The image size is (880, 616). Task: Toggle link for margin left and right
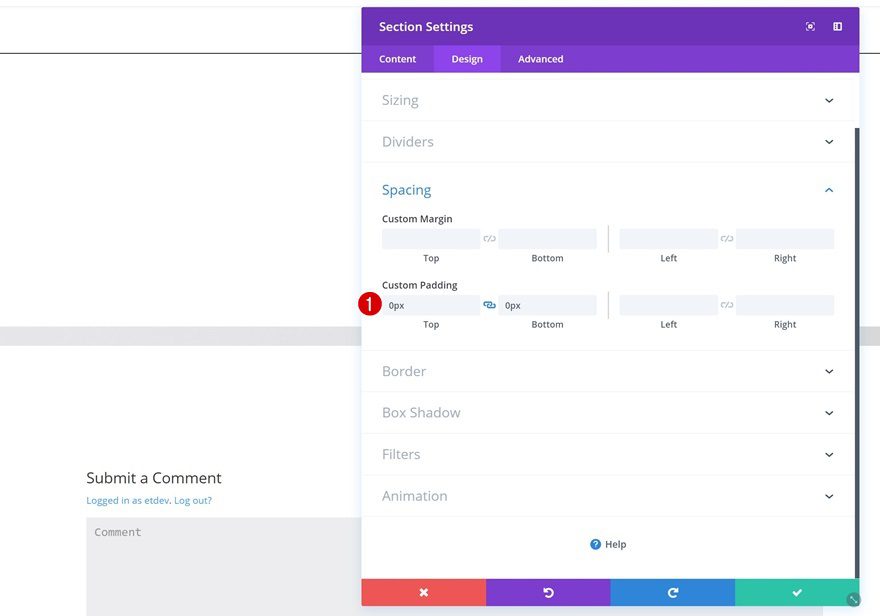pos(727,238)
